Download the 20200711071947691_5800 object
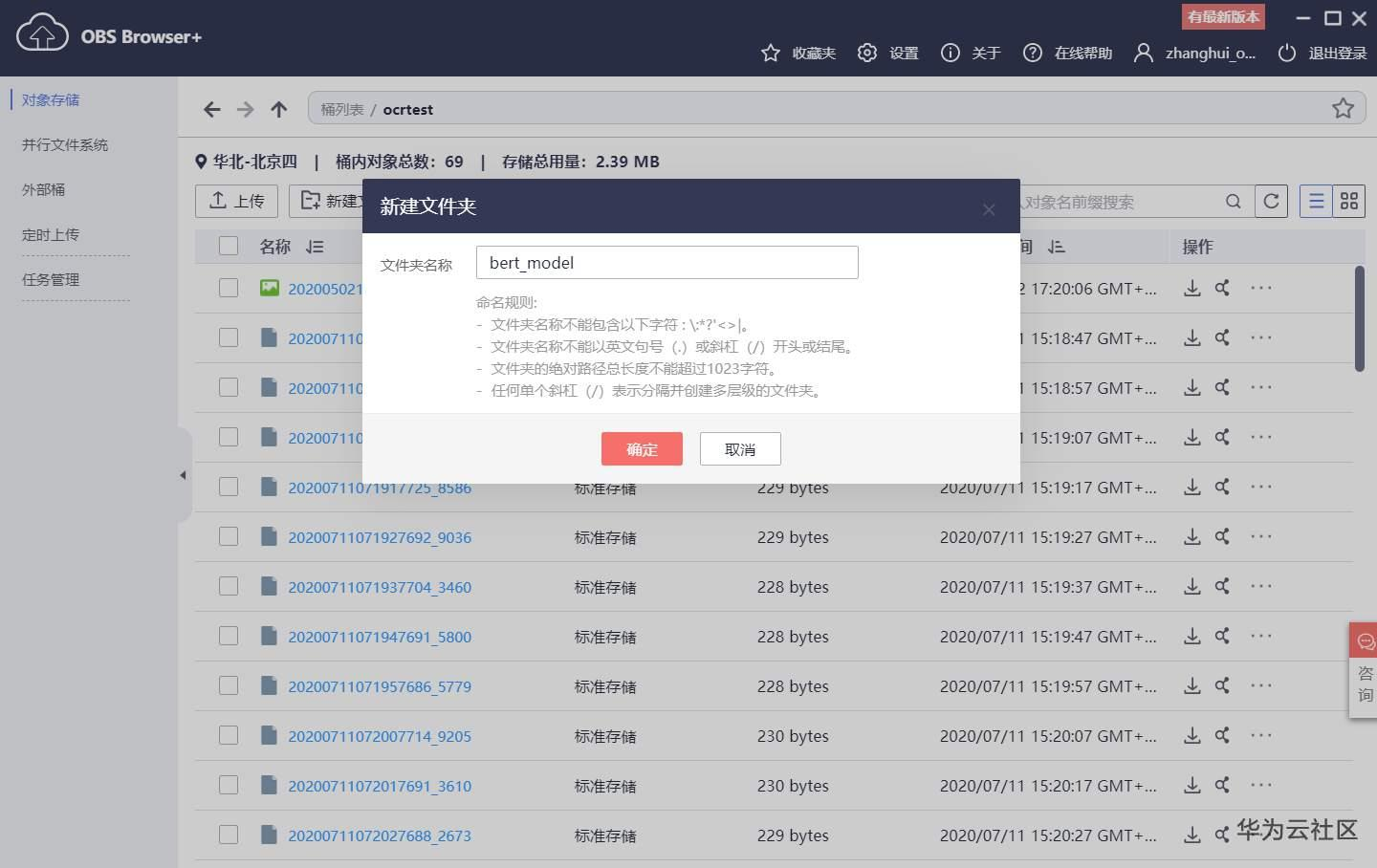The image size is (1377, 868). click(x=1192, y=637)
